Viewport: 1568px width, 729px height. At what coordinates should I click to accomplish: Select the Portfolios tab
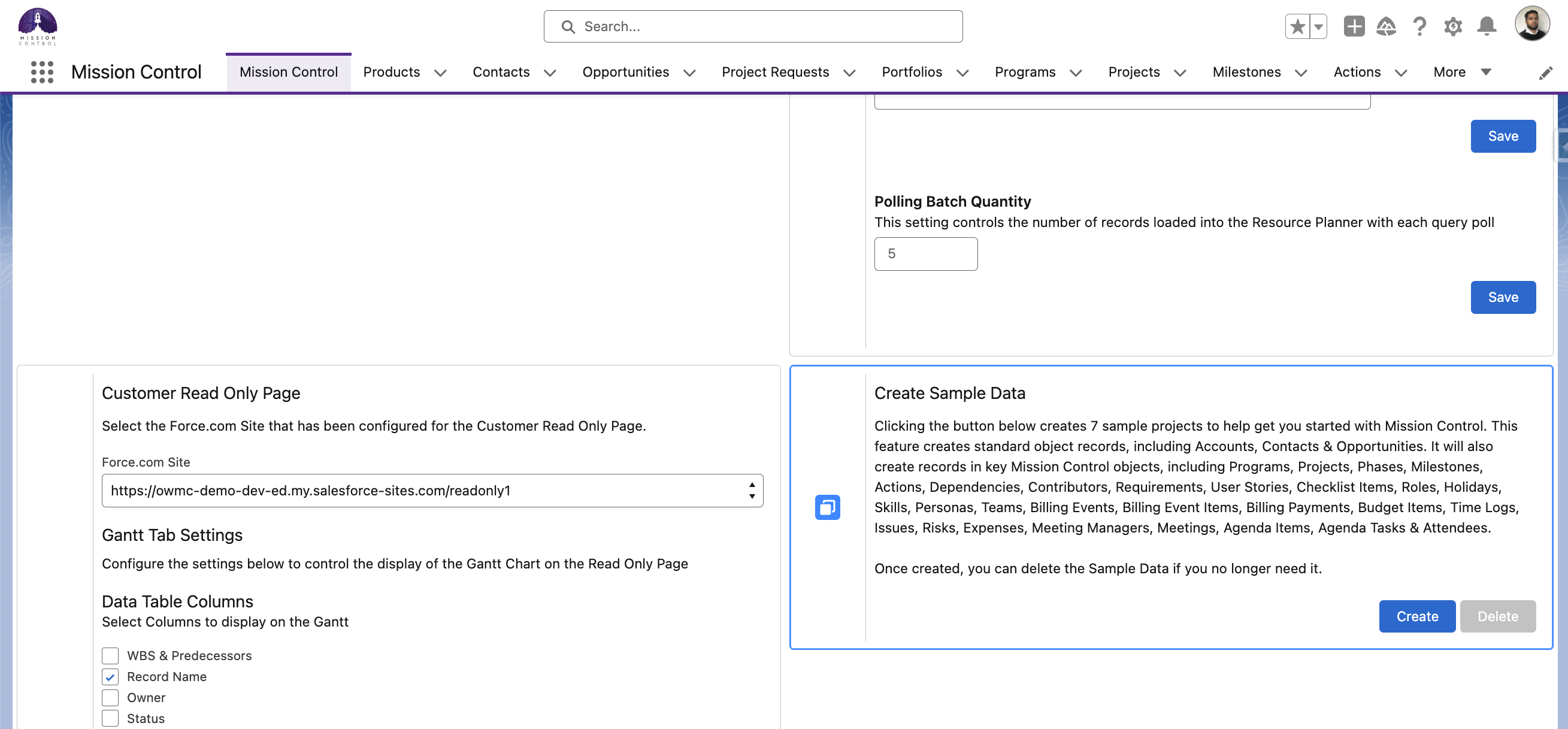click(x=912, y=72)
